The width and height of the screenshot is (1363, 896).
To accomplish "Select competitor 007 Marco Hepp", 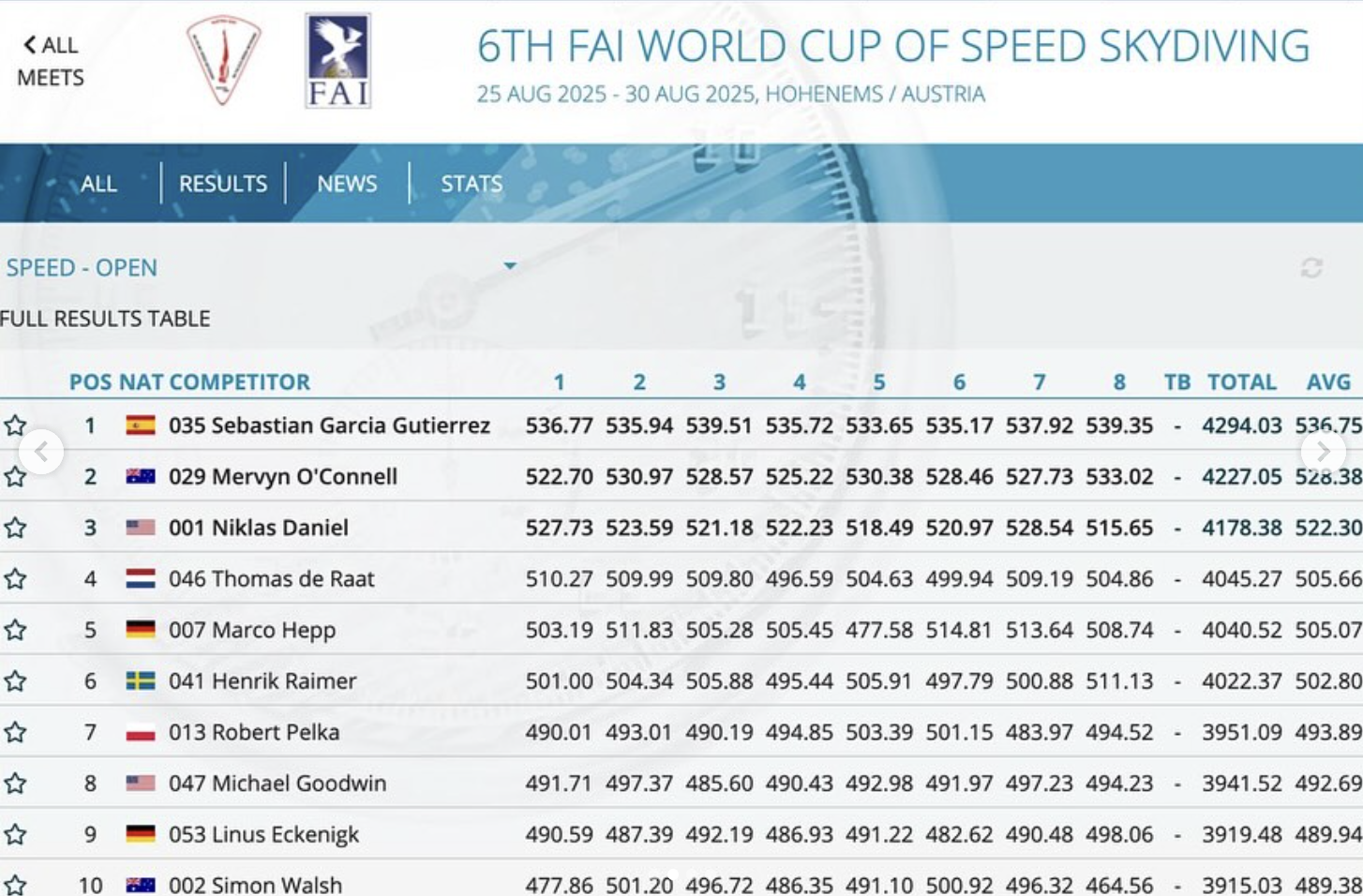I will pos(251,630).
